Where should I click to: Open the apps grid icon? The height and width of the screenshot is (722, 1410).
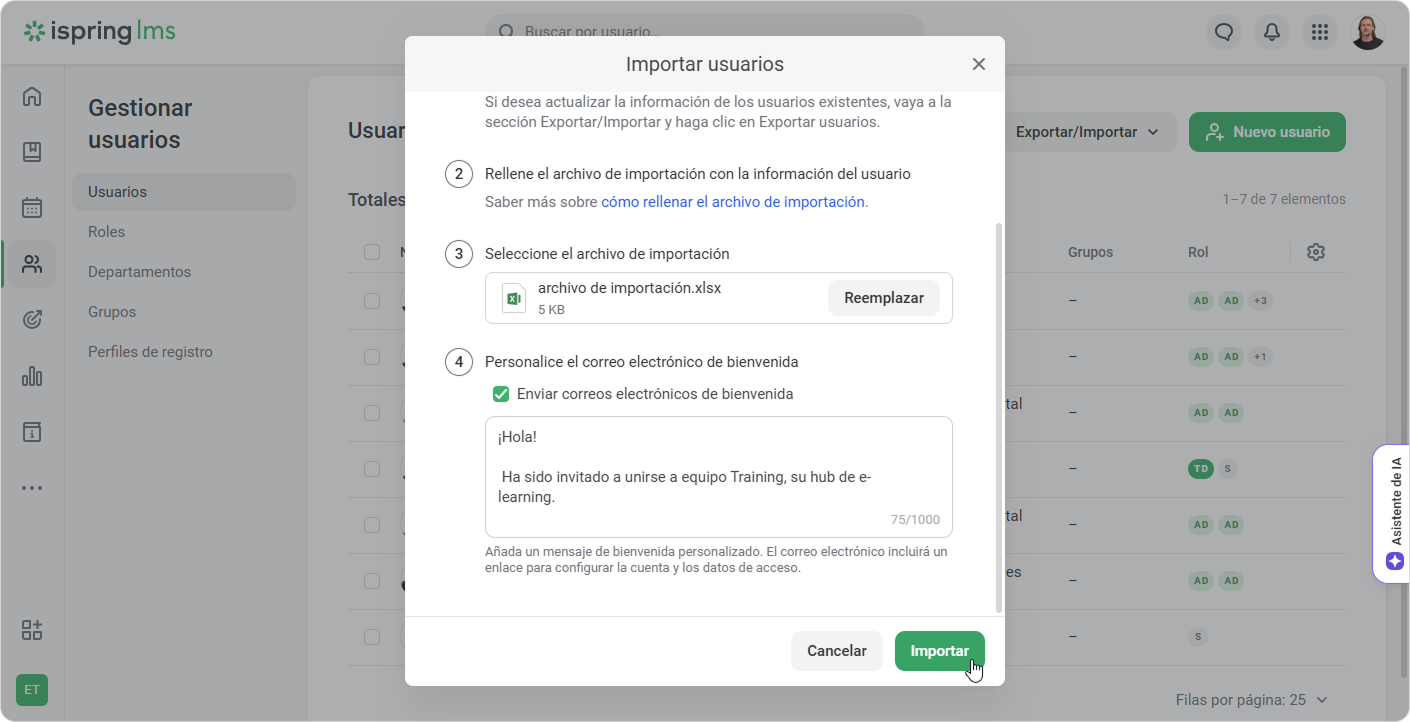[1320, 32]
